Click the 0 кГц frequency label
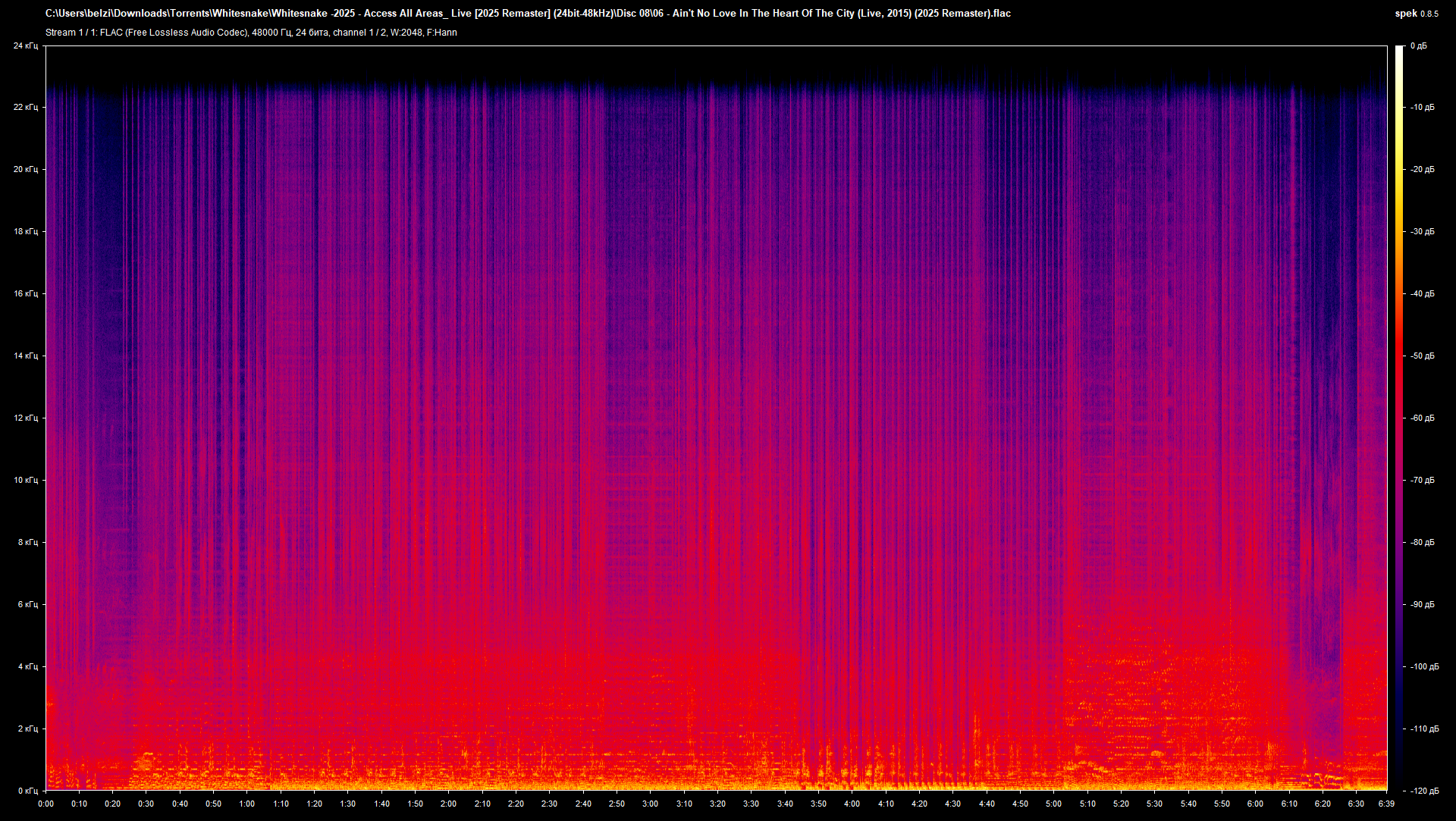 point(27,791)
